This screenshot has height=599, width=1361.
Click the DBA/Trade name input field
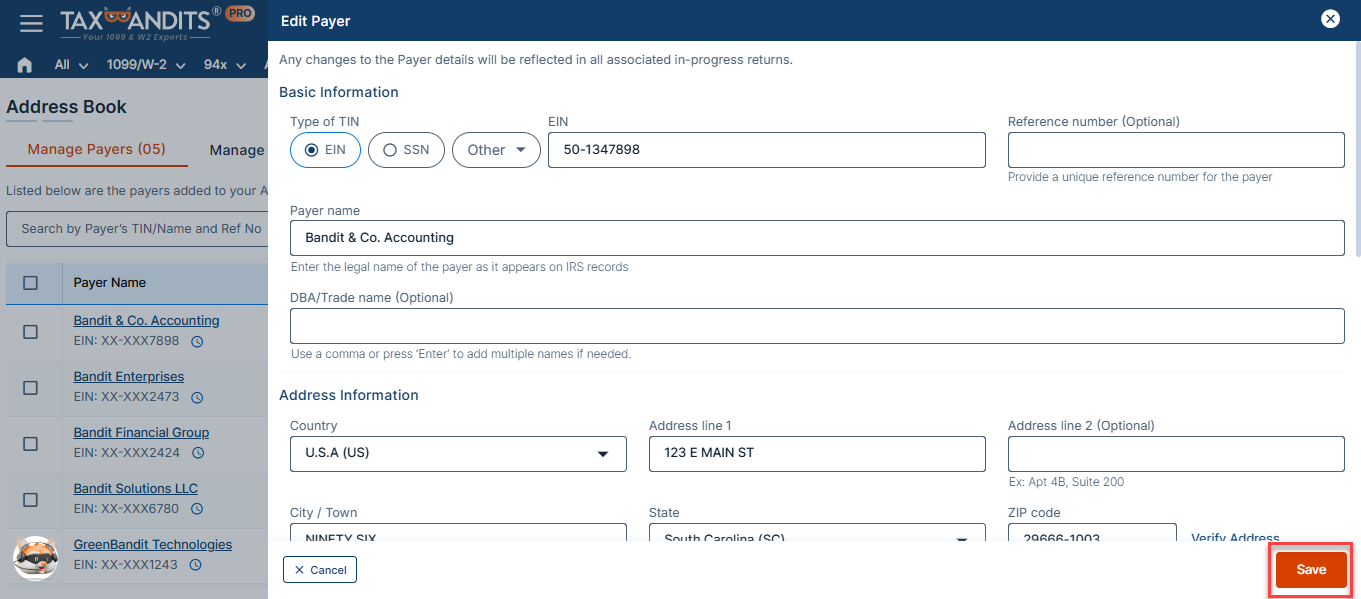pos(817,326)
